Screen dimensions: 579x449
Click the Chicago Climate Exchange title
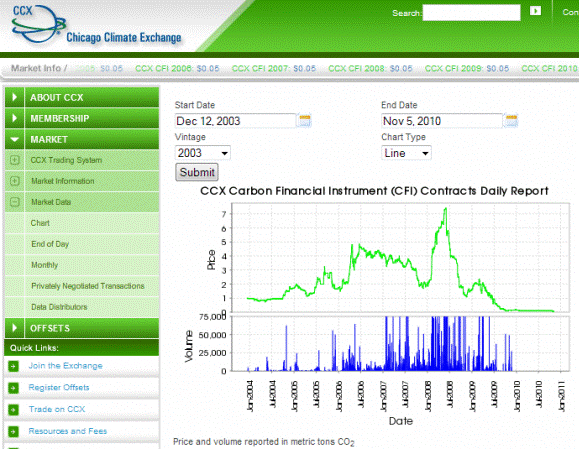point(124,38)
